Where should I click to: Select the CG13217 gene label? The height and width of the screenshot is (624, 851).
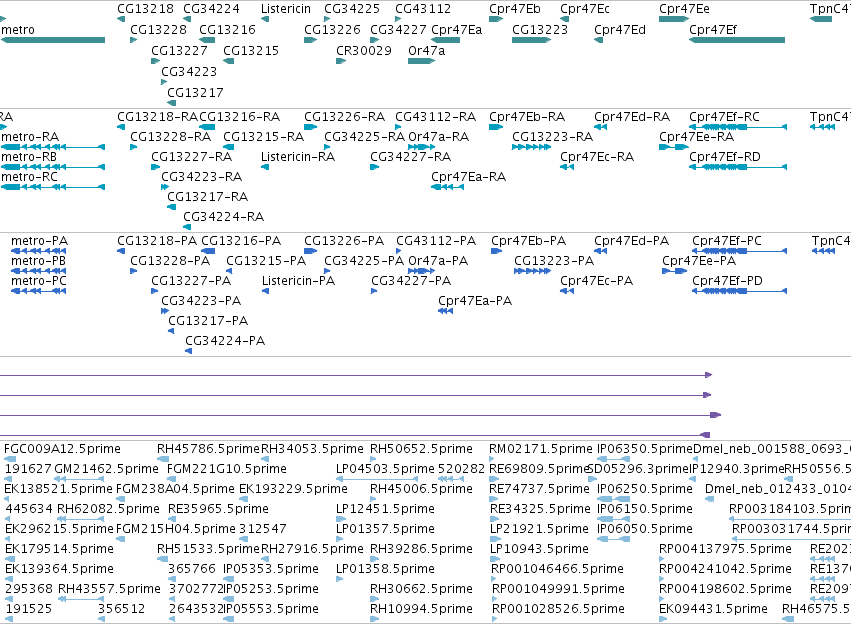[195, 92]
